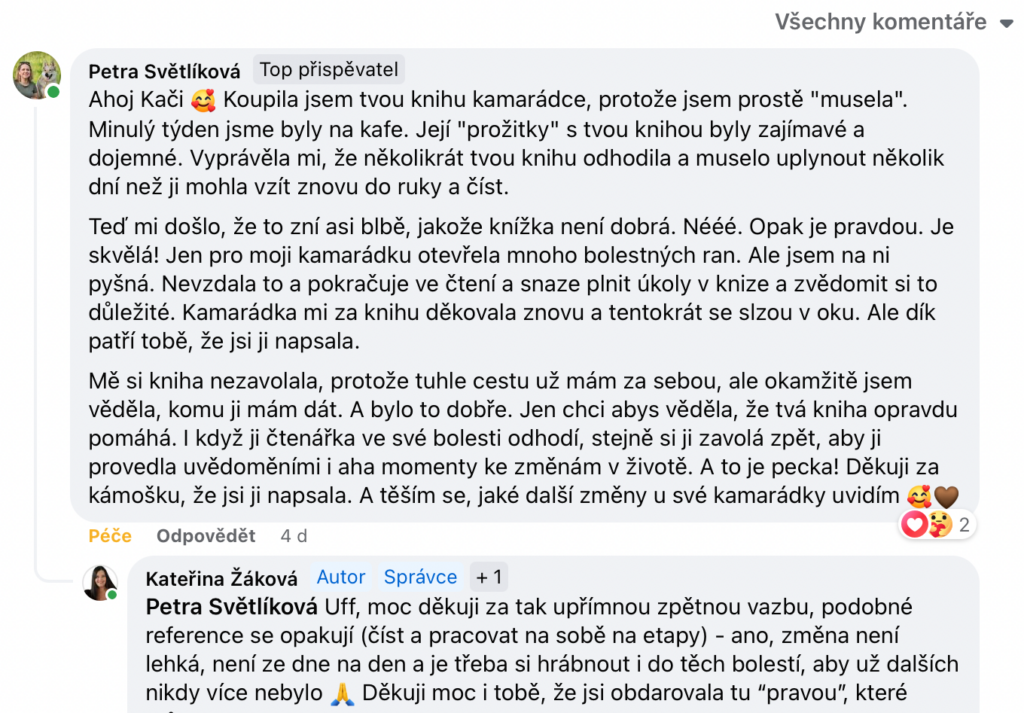Open the bold Petra Světlíková mention in reply
The height and width of the screenshot is (713, 1024).
pos(231,607)
